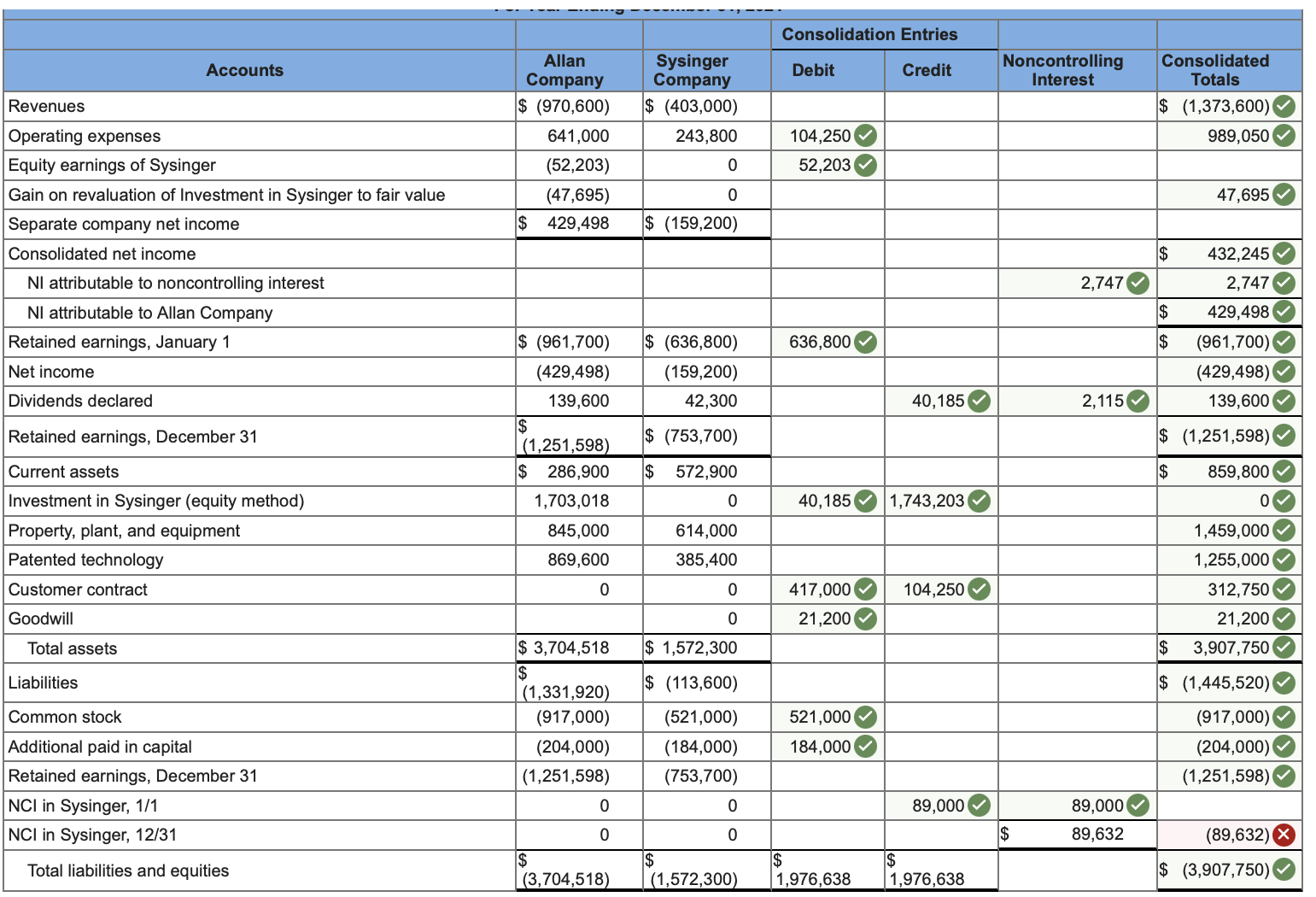Click Allan Company Investment value 1,703,018
Viewport: 1316px width, 897px height.
point(571,501)
